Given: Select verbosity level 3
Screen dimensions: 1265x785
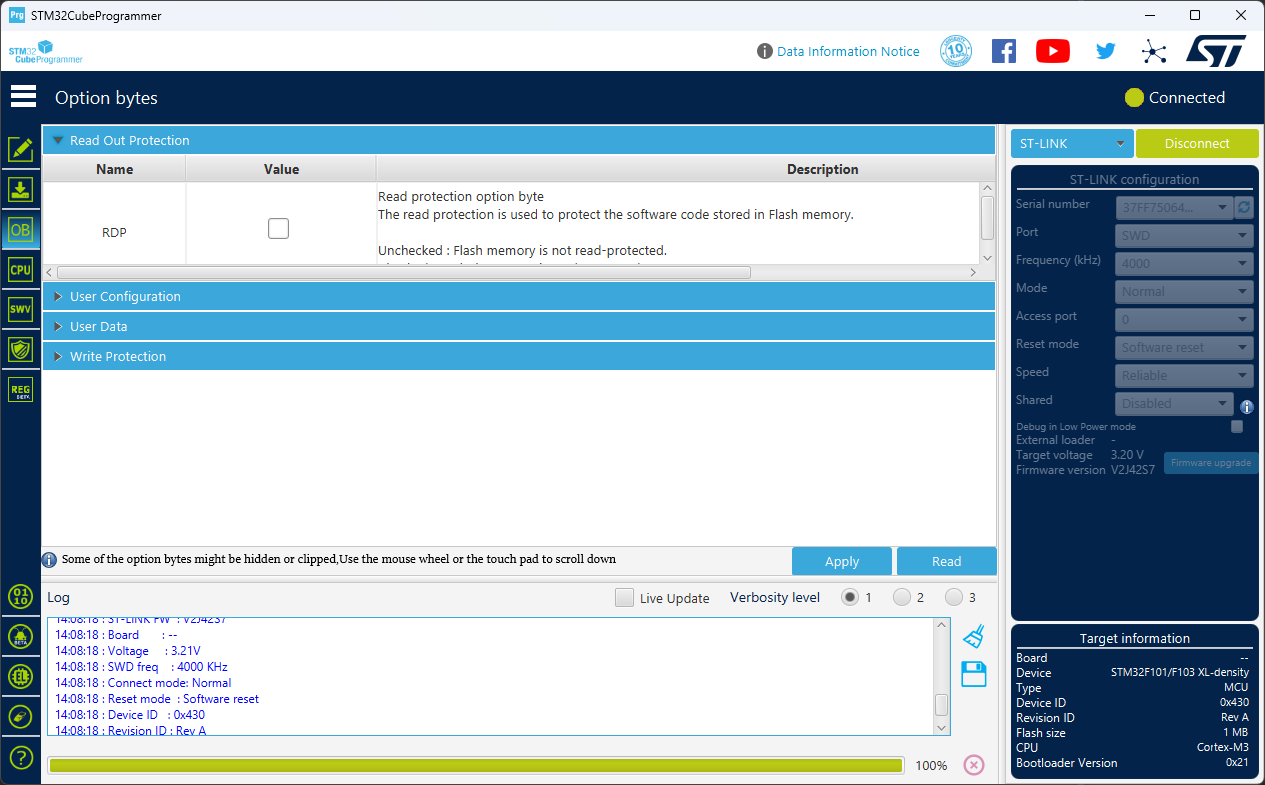Looking at the screenshot, I should [954, 597].
